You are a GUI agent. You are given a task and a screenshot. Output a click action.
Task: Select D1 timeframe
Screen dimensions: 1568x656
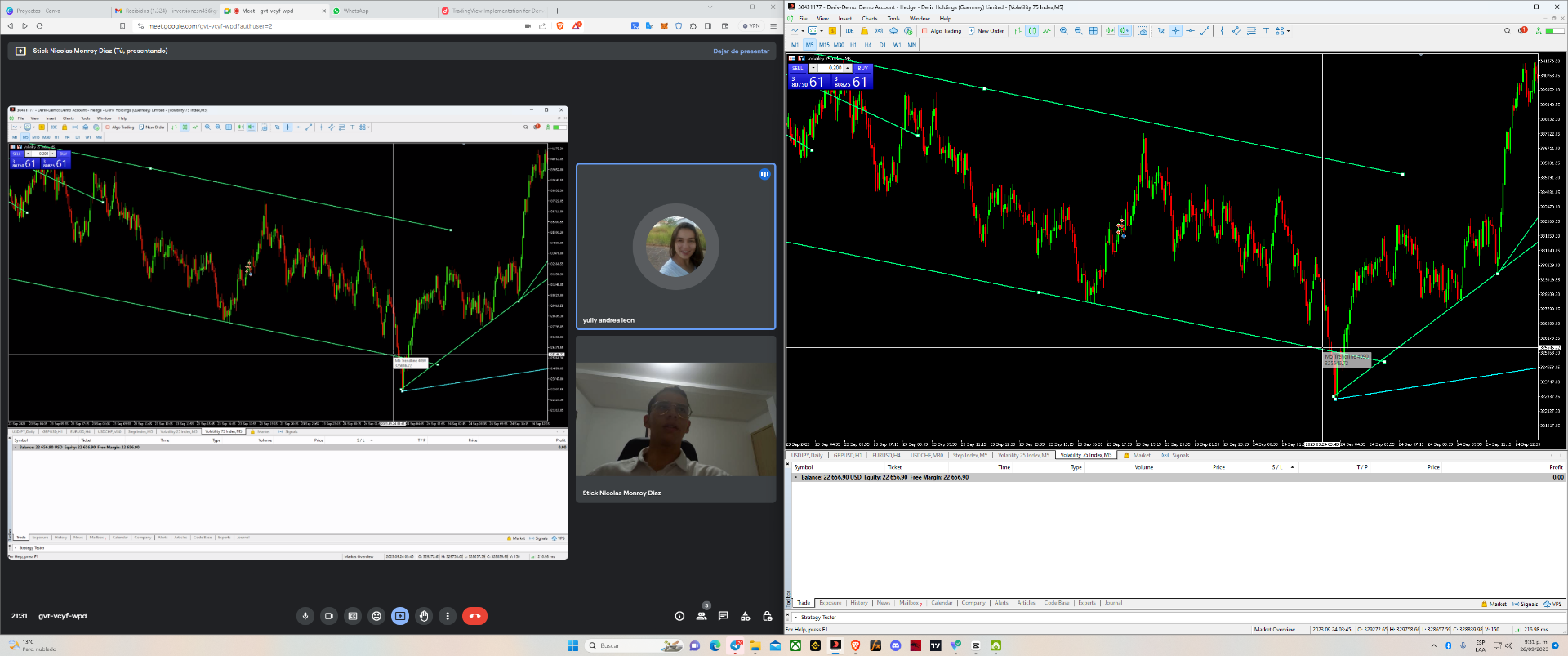[883, 45]
